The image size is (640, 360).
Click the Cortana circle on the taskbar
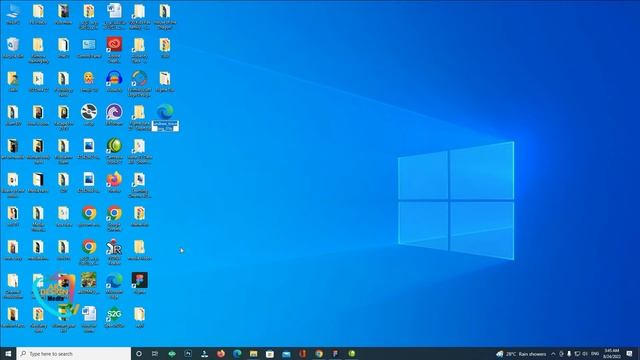[139, 353]
